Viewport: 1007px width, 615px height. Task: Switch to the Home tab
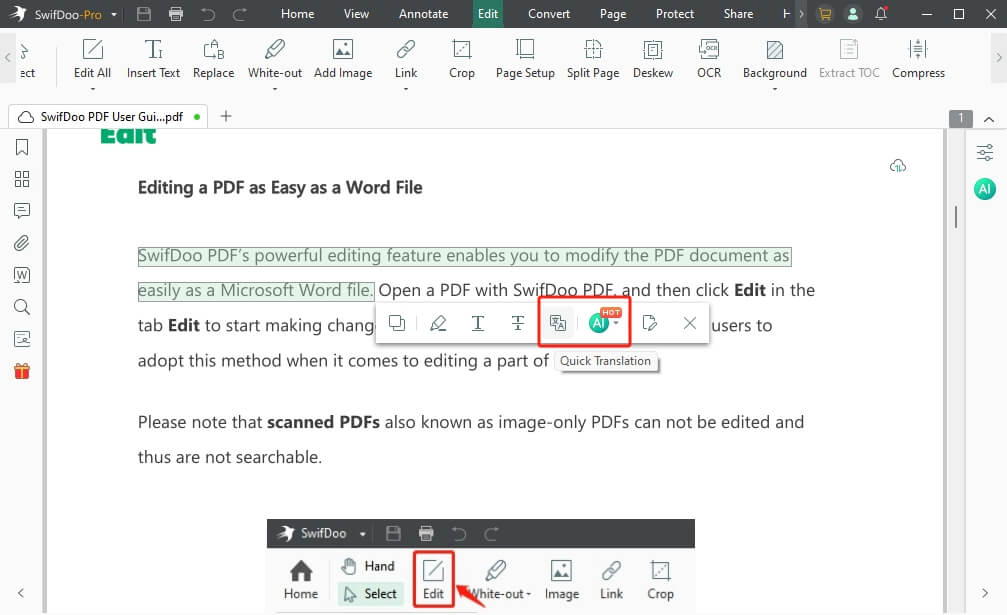click(x=297, y=13)
